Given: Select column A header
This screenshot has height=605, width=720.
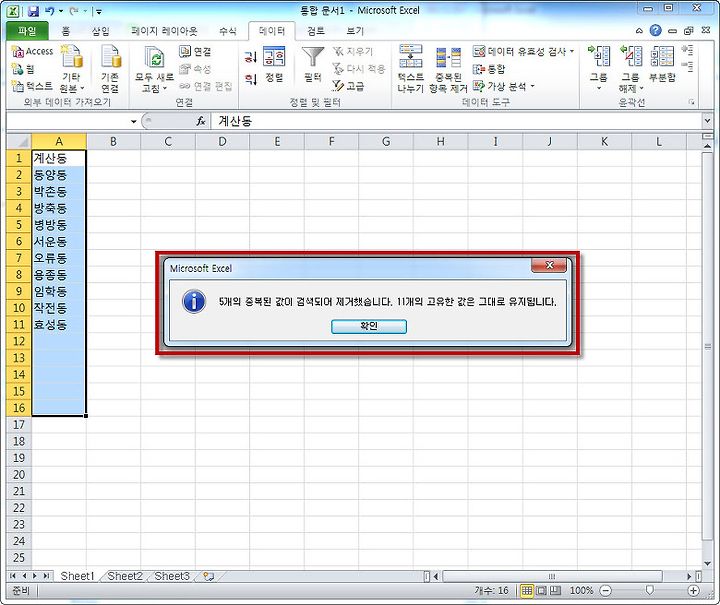Looking at the screenshot, I should [59, 141].
